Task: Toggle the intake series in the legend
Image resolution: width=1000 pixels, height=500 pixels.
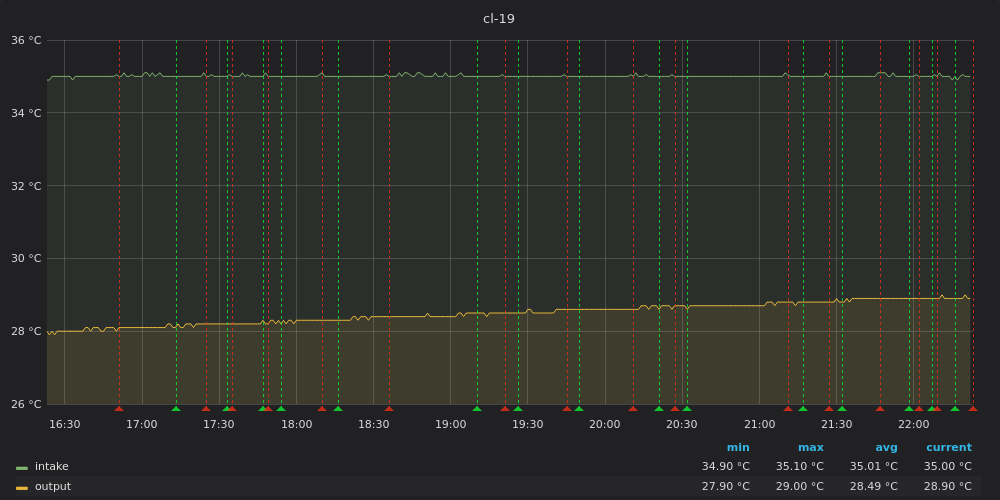Action: pyautogui.click(x=52, y=467)
